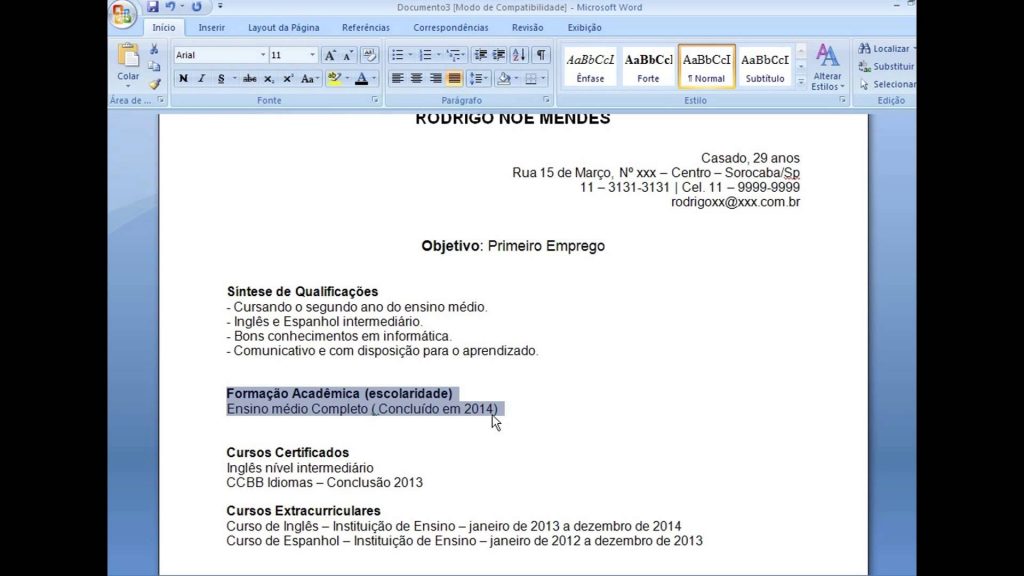
Task: Open the Alterar Estilos menu
Action: pos(827,67)
